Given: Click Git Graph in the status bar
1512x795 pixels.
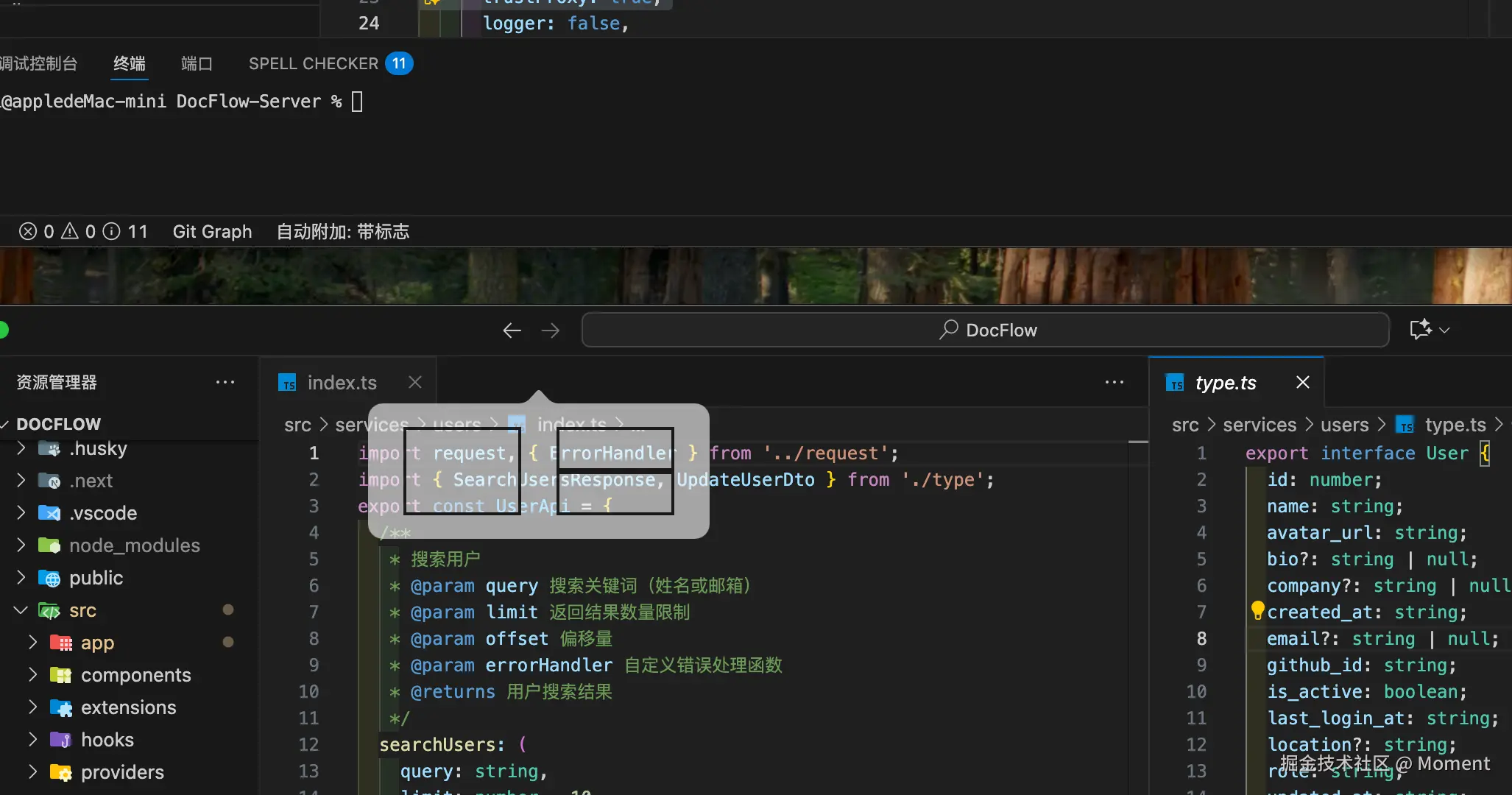Looking at the screenshot, I should 212,232.
